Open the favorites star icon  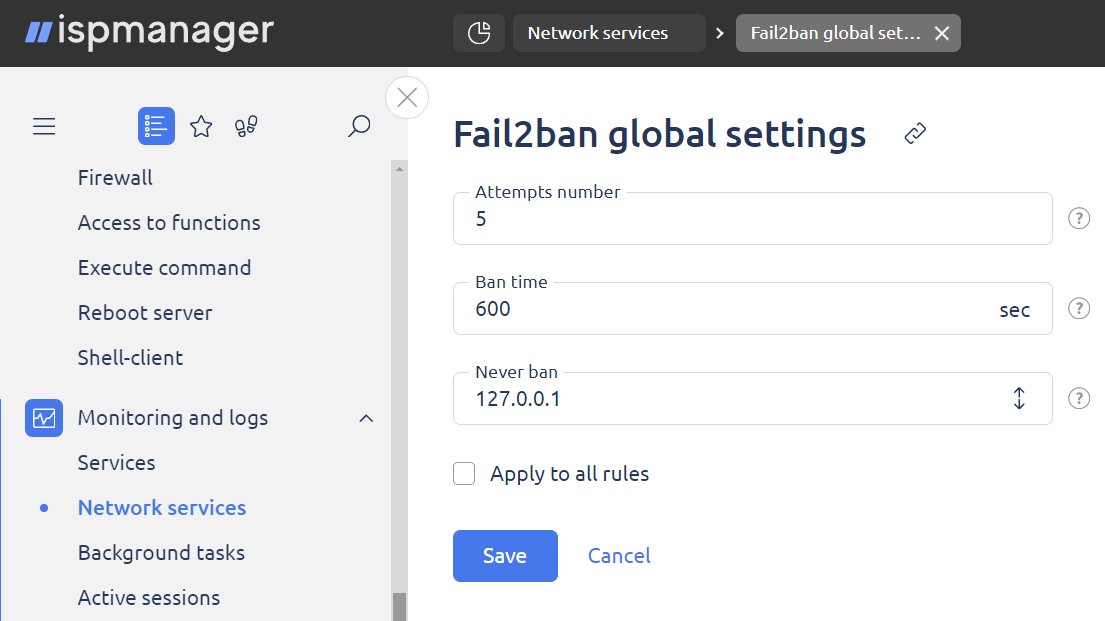pos(202,126)
